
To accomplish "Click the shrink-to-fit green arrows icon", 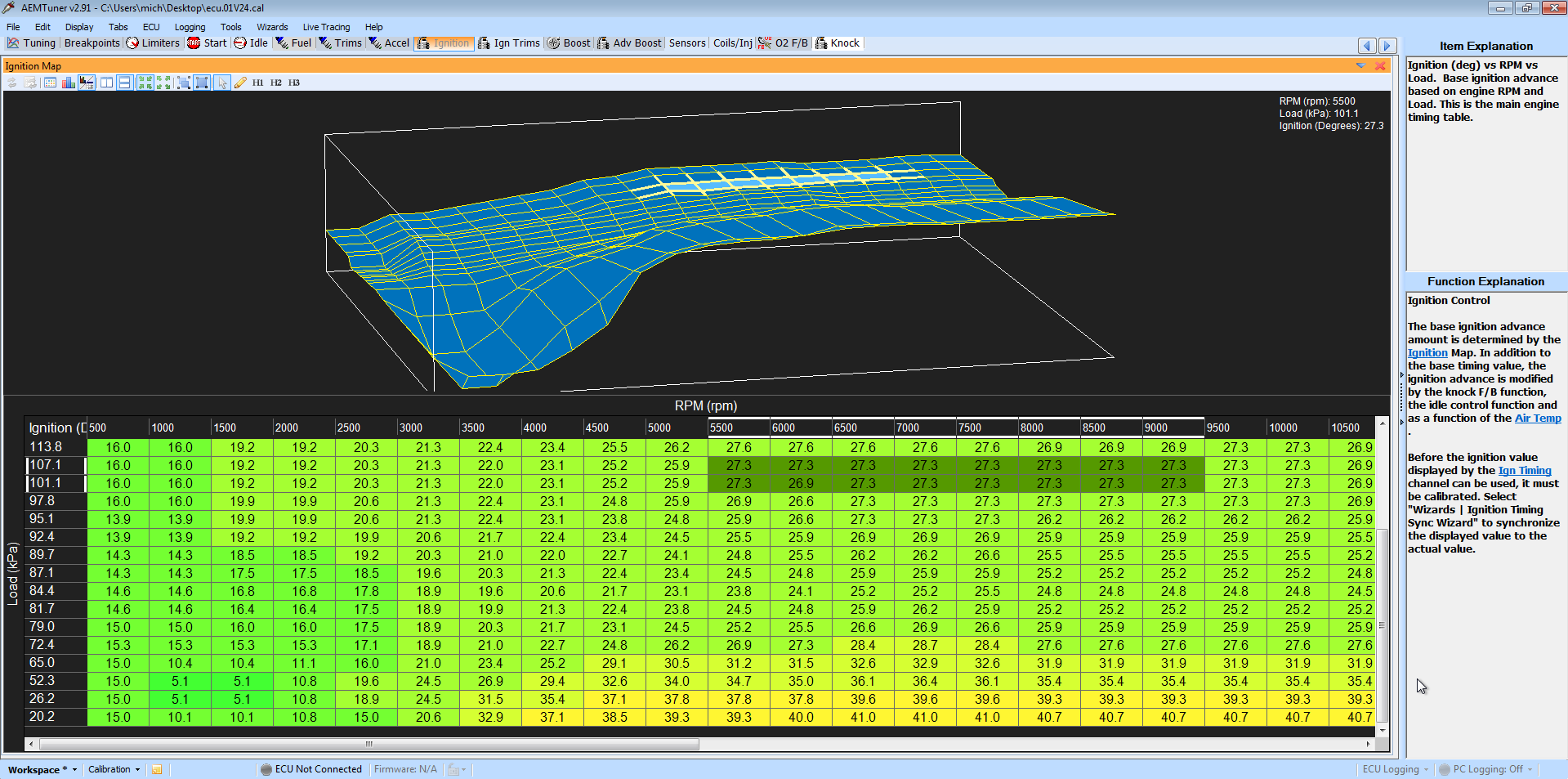I will (x=145, y=83).
